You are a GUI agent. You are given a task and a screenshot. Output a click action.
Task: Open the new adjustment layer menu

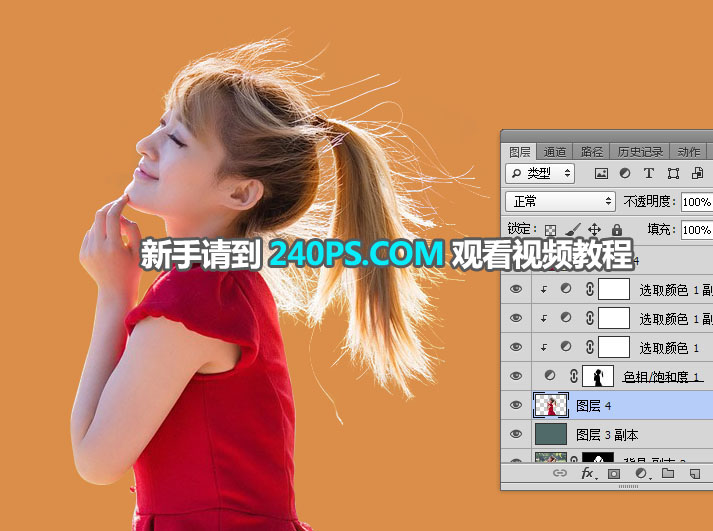[x=640, y=473]
